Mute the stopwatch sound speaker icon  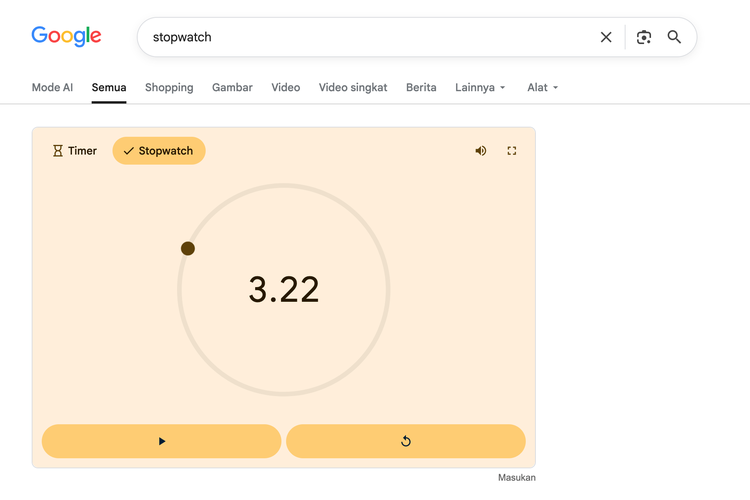tap(481, 151)
